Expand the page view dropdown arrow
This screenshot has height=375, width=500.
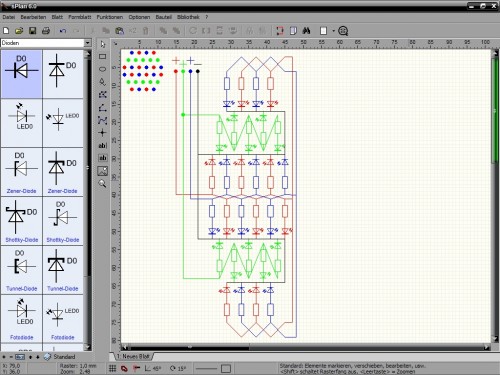333,31
